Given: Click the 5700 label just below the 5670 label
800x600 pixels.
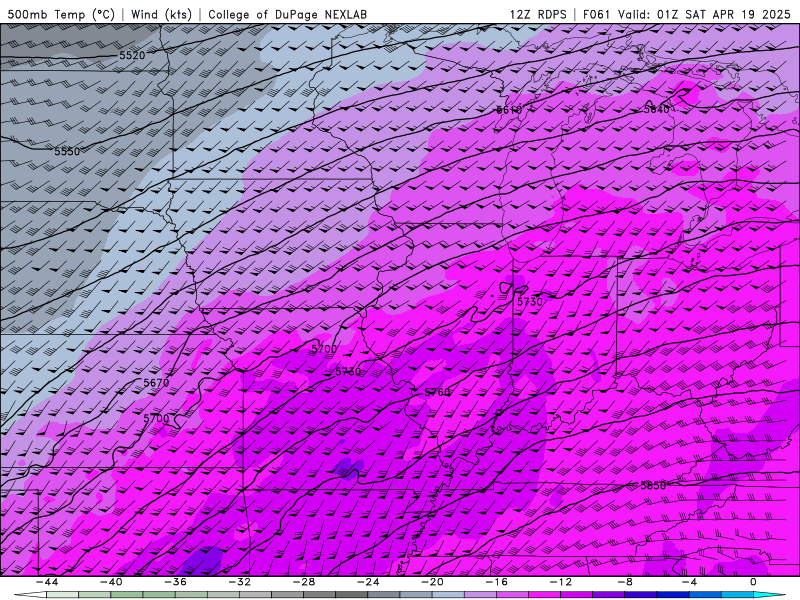Looking at the screenshot, I should point(156,418).
